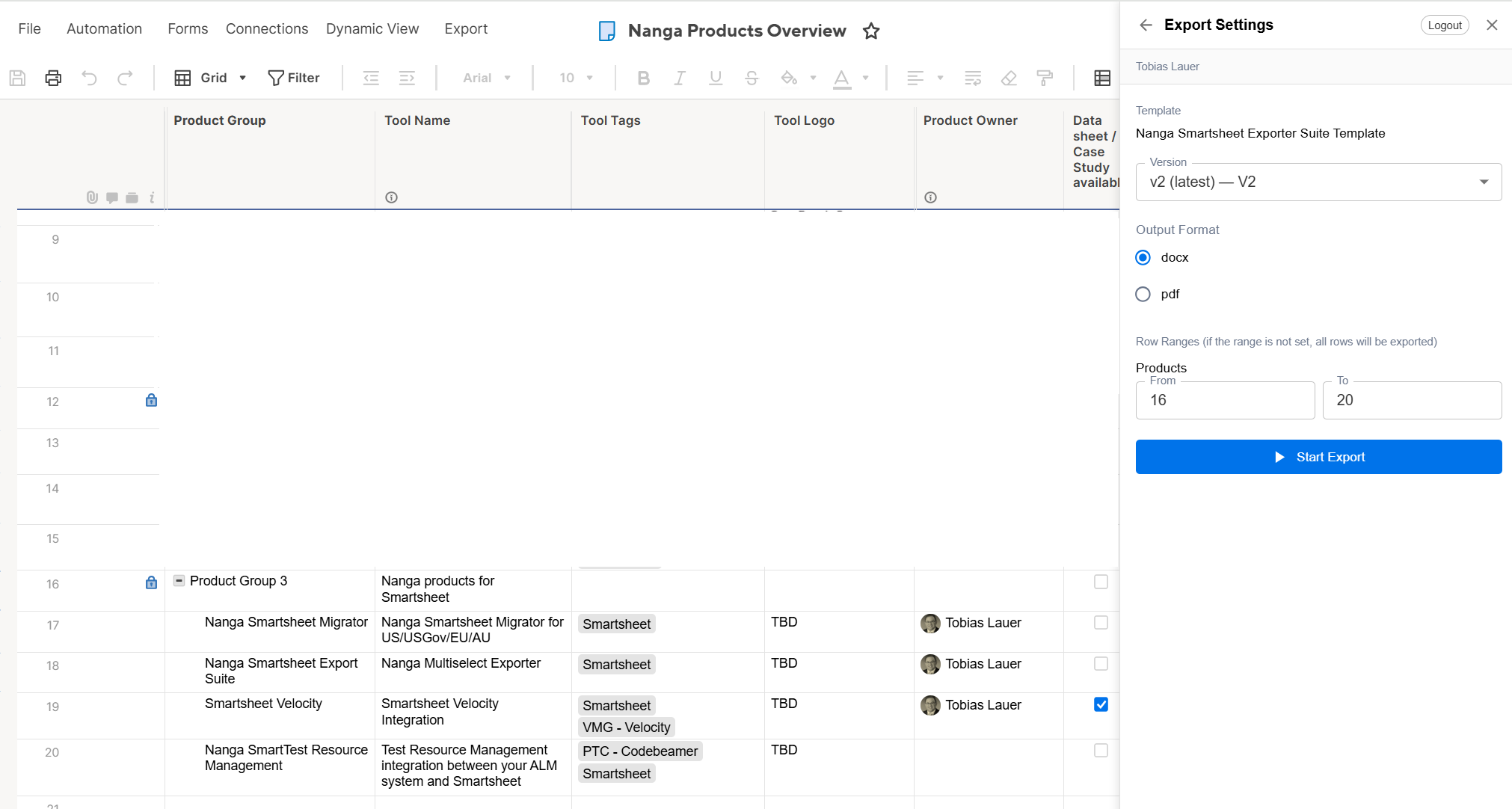Click the text color A icon

click(x=842, y=78)
